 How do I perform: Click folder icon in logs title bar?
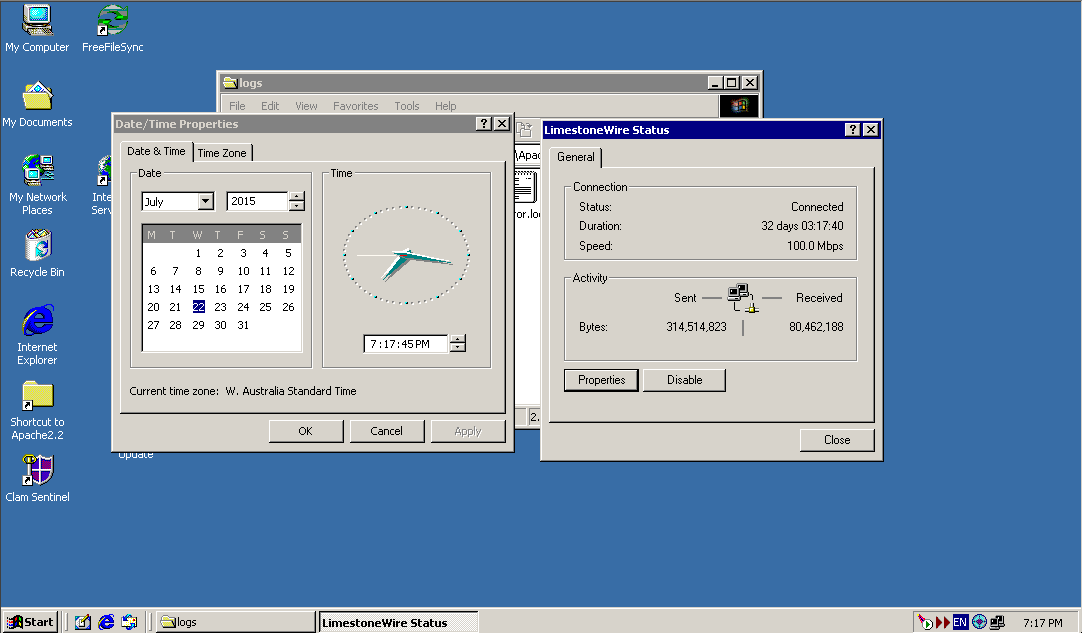tap(230, 83)
